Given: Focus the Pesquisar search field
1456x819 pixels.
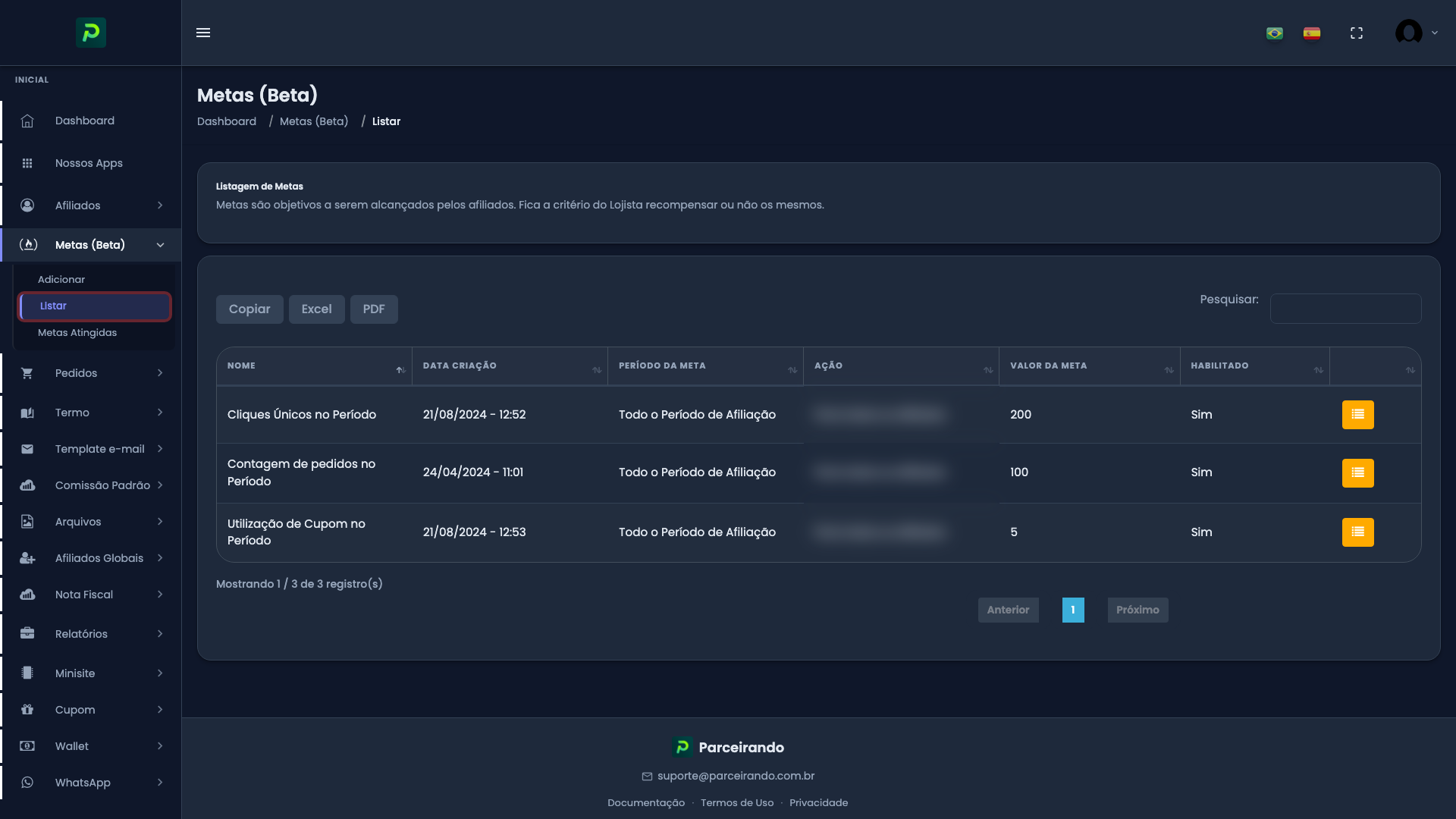Looking at the screenshot, I should click(1345, 309).
